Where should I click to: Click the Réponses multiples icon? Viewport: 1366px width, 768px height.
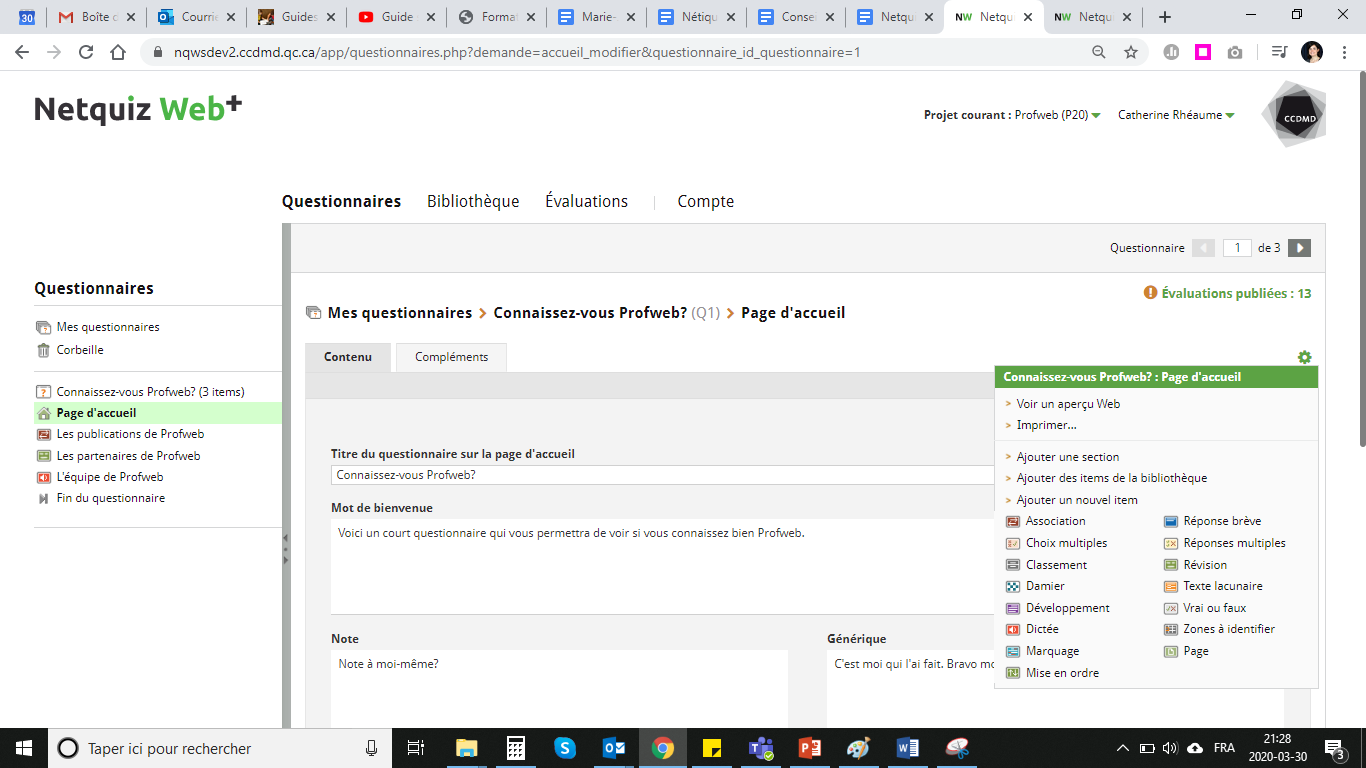[x=1171, y=543]
